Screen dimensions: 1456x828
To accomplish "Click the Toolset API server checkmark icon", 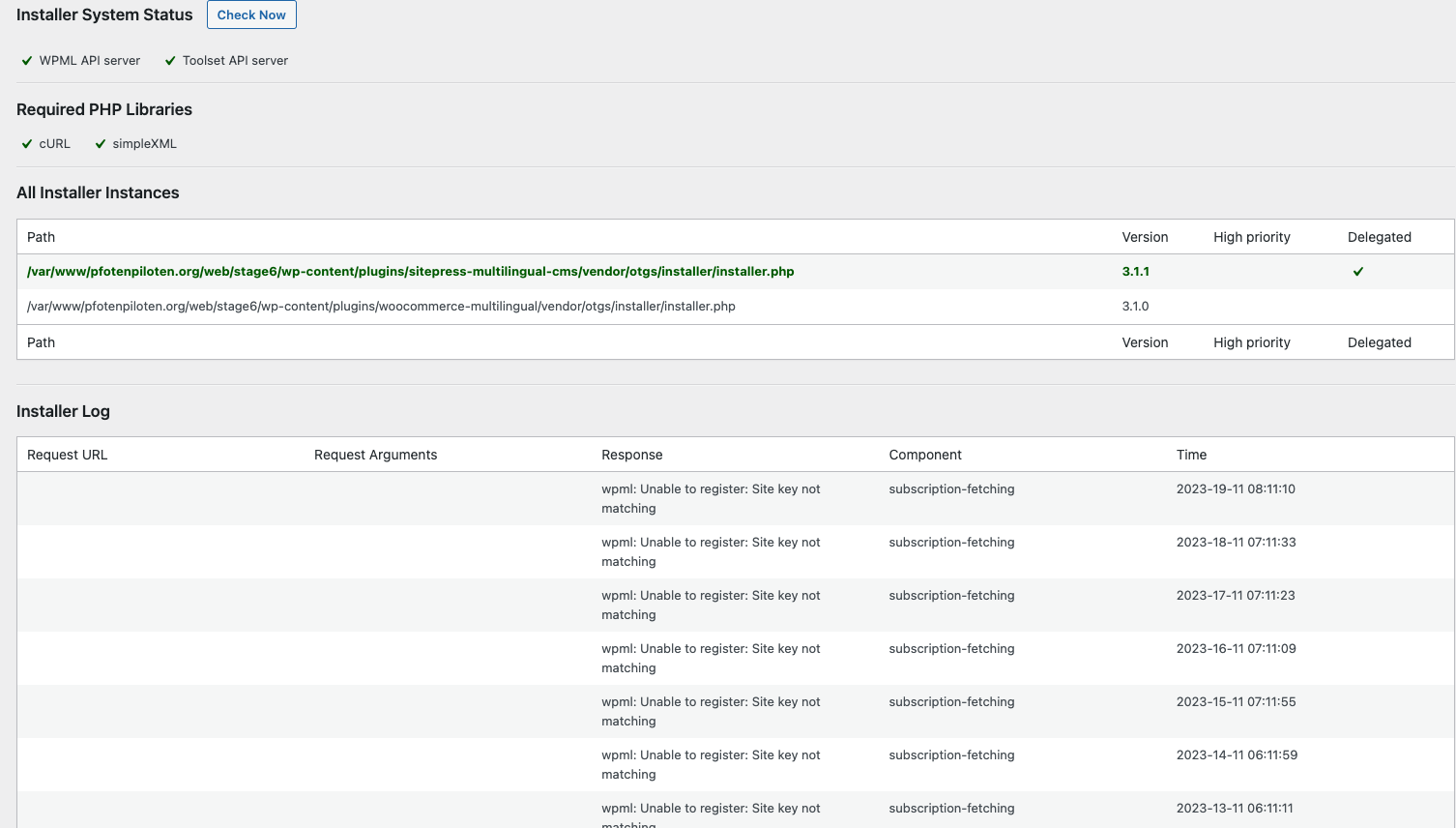I will tap(170, 61).
